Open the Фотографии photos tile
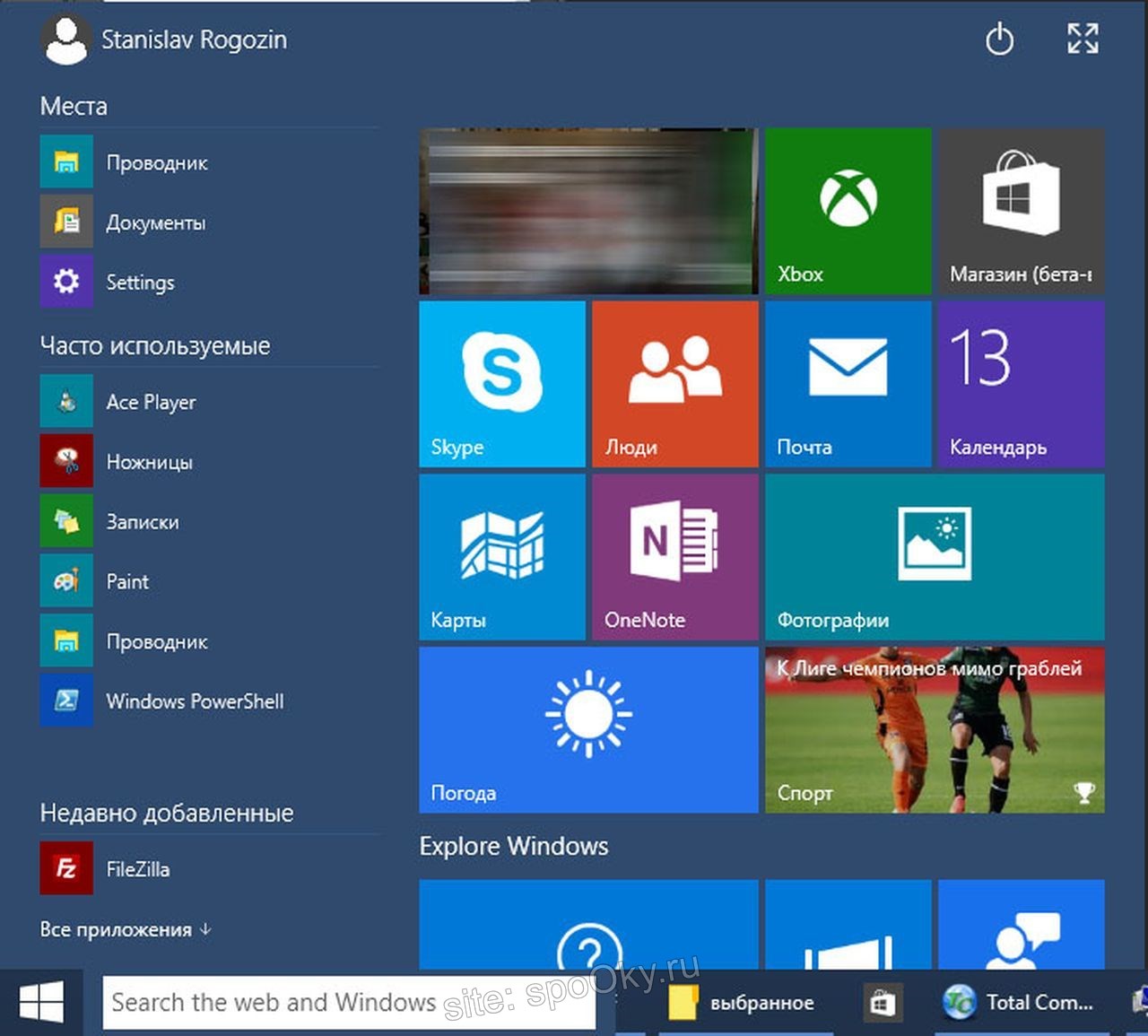The height and width of the screenshot is (1036, 1148). pos(935,557)
